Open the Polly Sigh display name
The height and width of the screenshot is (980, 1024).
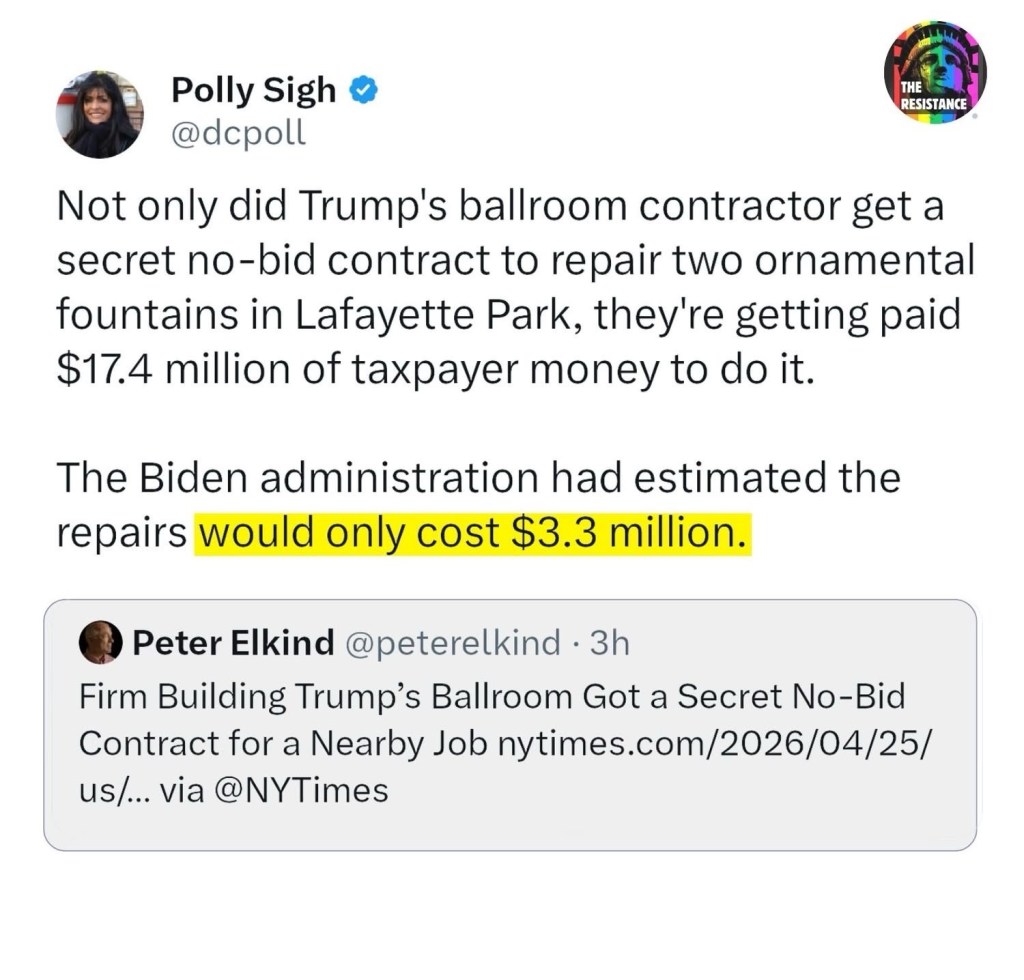[254, 91]
